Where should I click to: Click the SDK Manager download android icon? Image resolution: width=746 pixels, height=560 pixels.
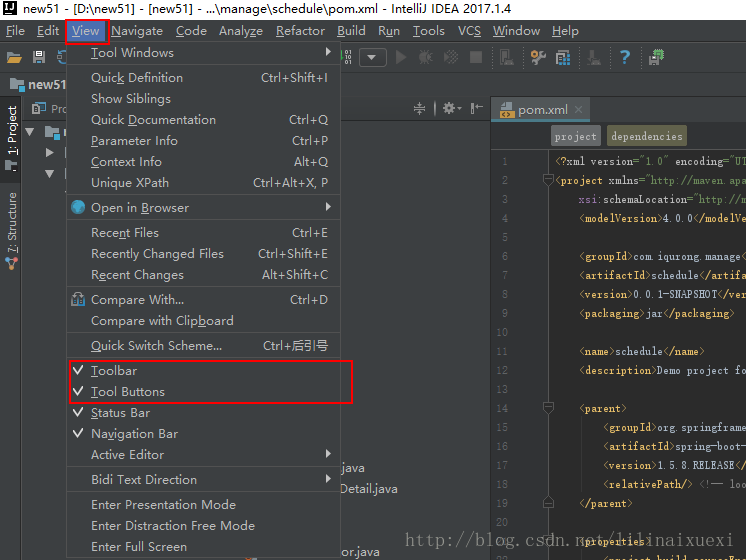pyautogui.click(x=593, y=58)
